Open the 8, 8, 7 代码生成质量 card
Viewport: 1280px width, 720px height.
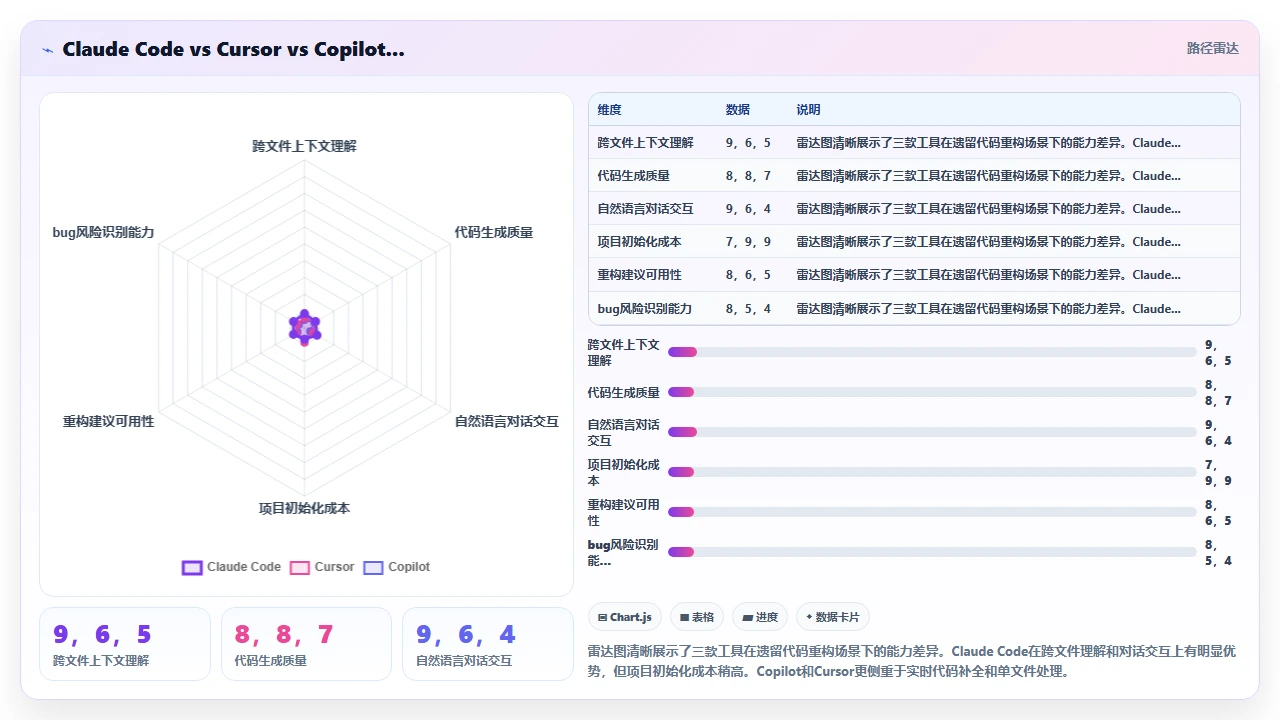pyautogui.click(x=306, y=644)
